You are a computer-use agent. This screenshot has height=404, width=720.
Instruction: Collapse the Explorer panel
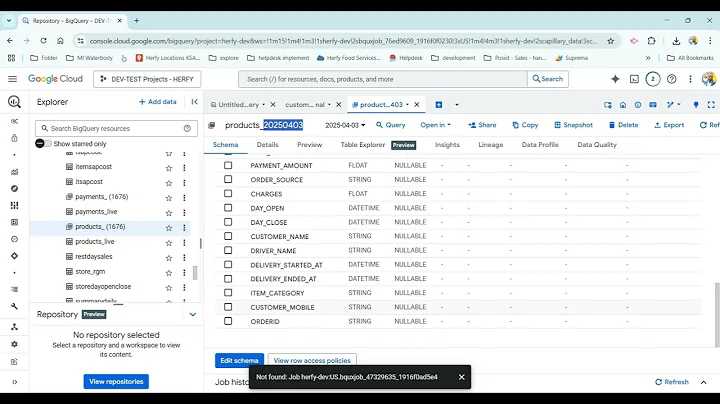click(x=194, y=102)
